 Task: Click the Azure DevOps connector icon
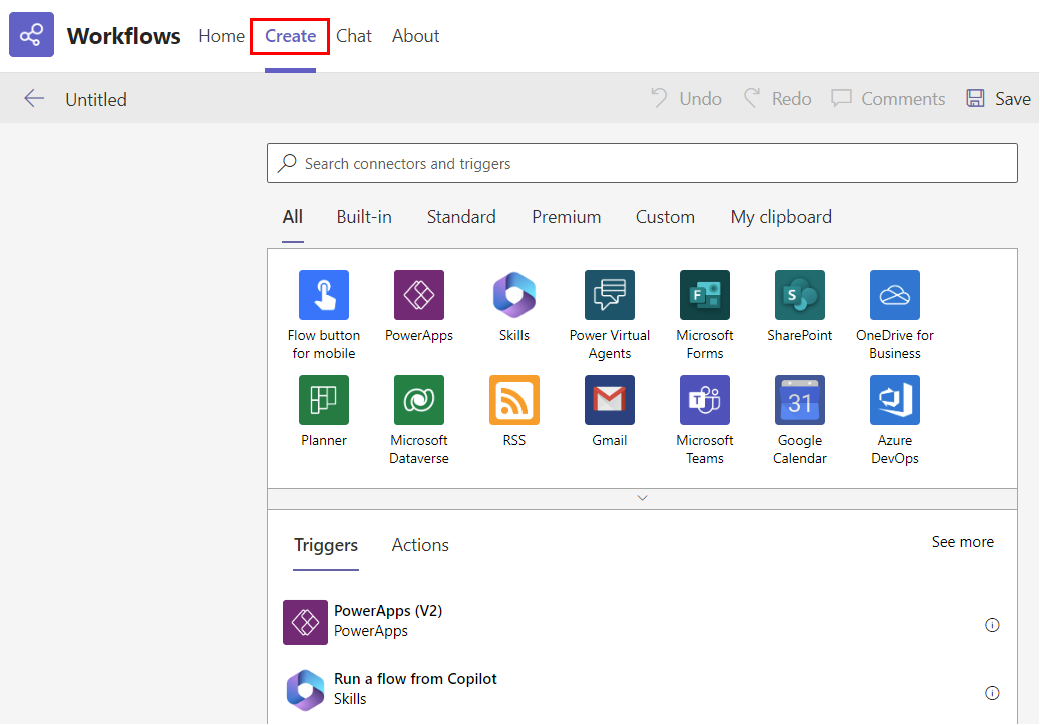pyautogui.click(x=894, y=400)
